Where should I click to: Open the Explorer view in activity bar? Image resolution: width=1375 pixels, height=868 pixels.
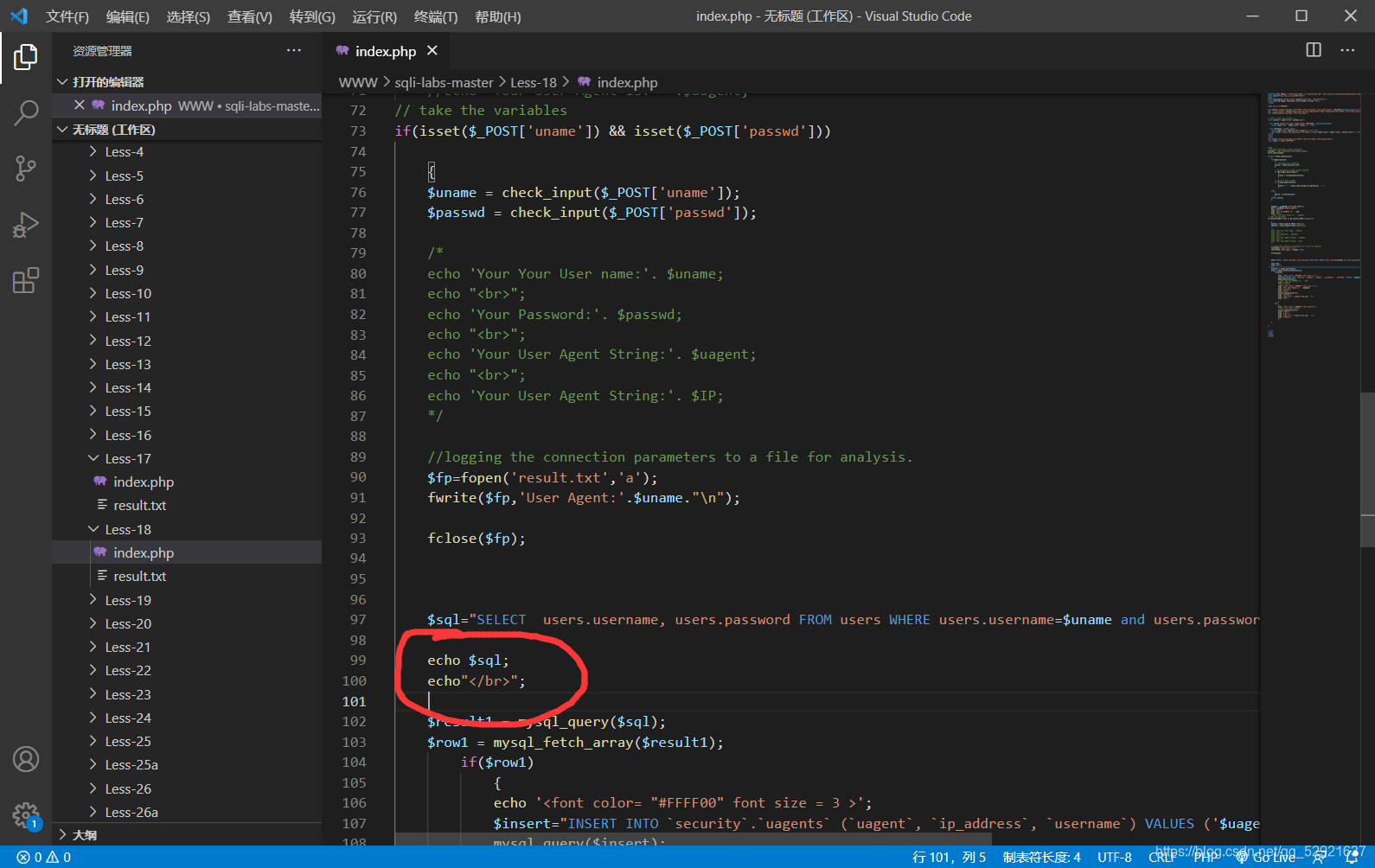(x=26, y=57)
